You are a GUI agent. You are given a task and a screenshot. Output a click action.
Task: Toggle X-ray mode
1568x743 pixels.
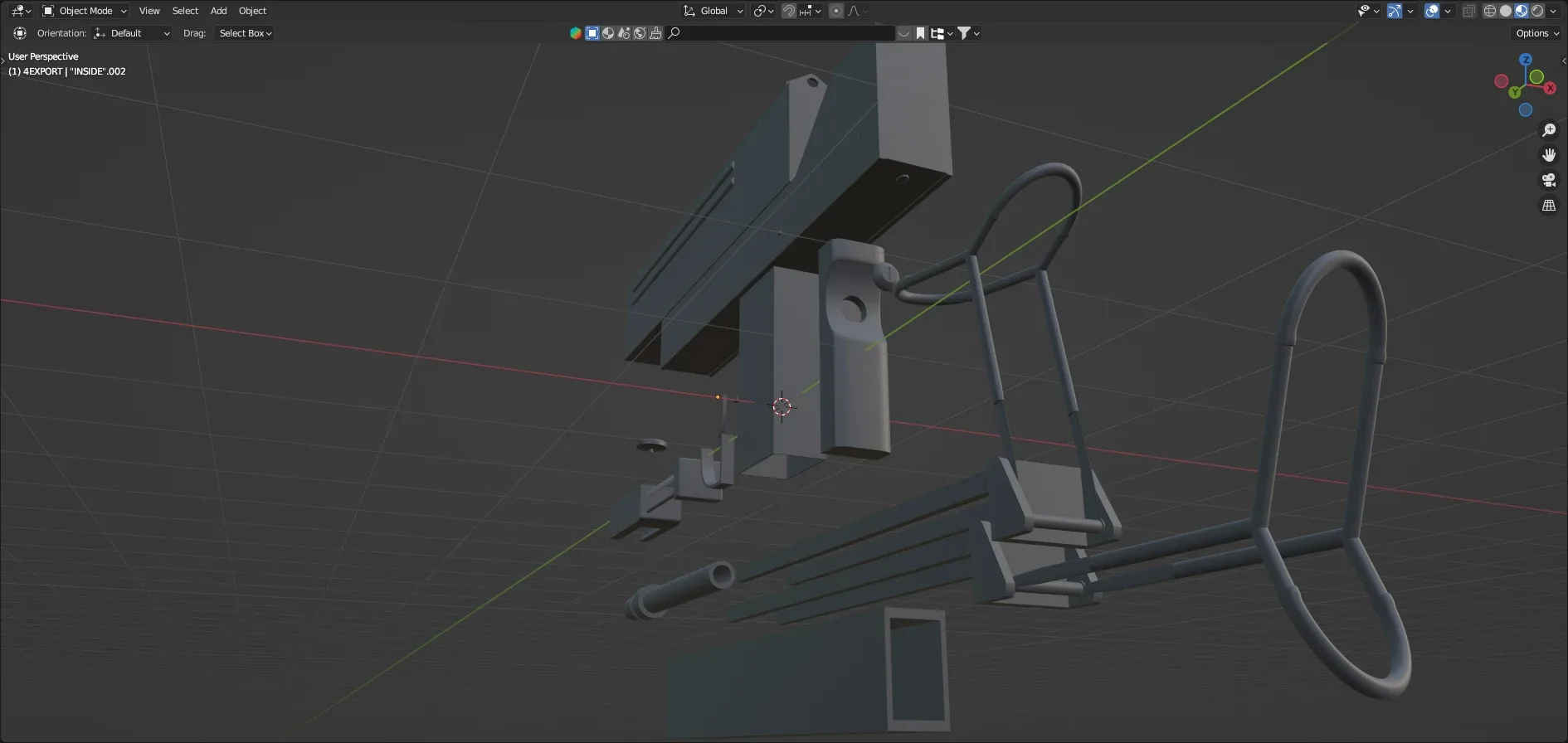click(1469, 11)
